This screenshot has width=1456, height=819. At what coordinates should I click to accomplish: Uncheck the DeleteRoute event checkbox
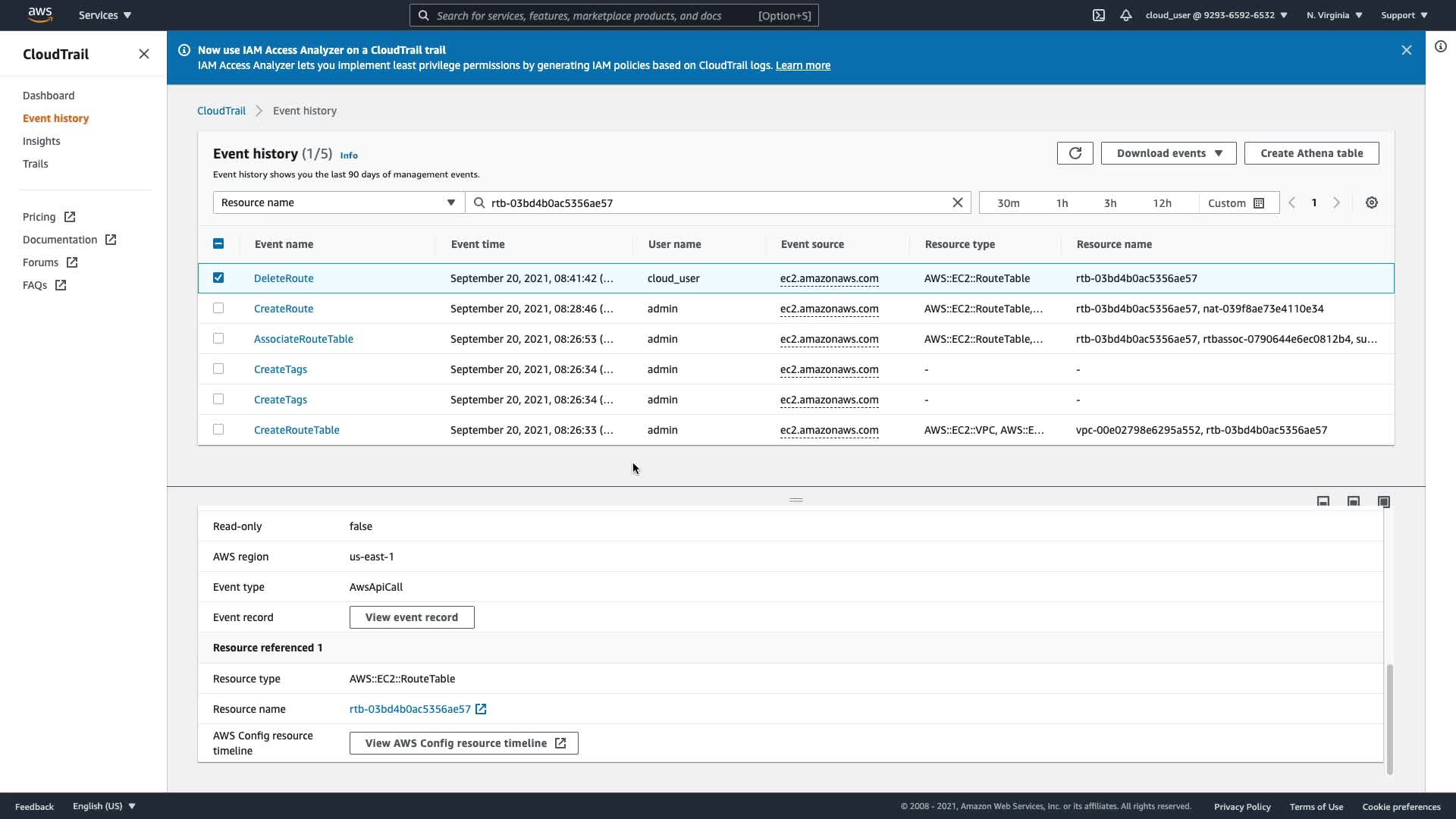coord(218,278)
